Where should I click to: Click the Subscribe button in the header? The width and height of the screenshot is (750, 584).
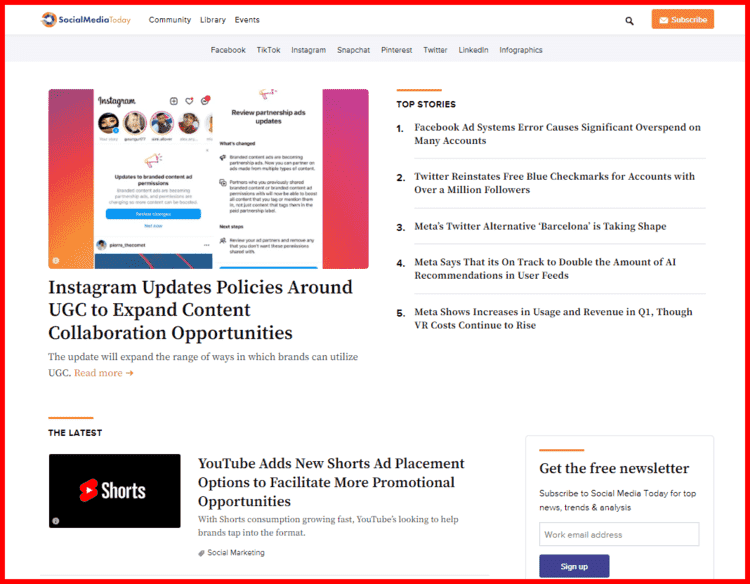683,19
